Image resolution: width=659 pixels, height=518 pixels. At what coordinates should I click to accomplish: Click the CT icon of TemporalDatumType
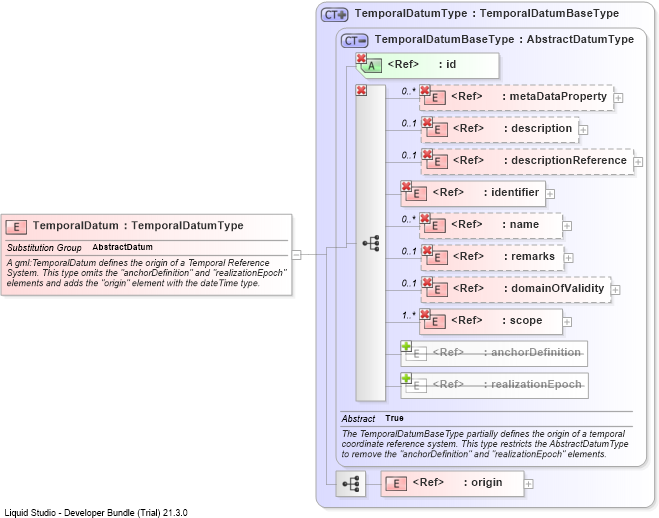click(335, 15)
